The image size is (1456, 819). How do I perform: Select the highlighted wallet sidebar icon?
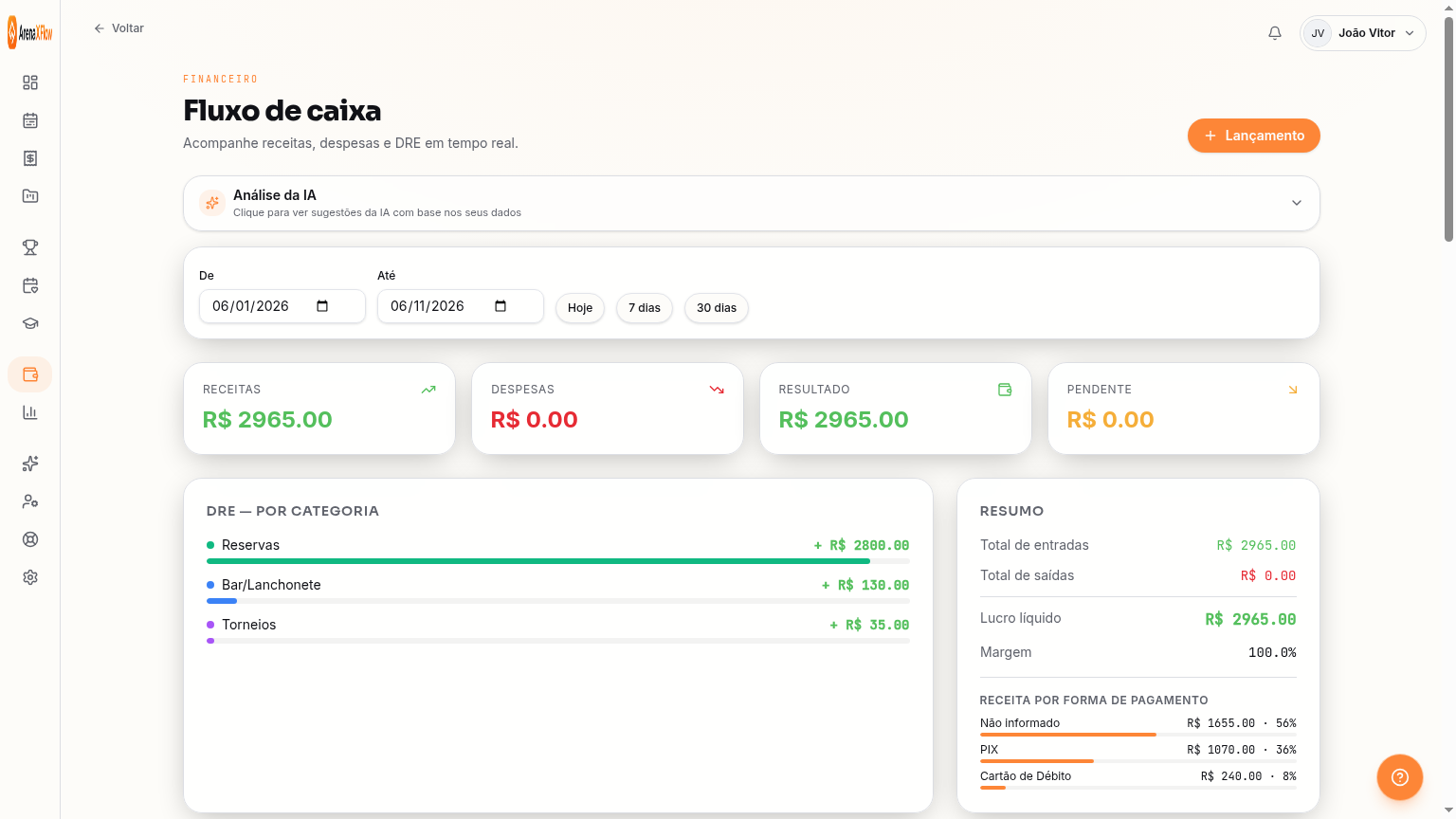click(30, 374)
